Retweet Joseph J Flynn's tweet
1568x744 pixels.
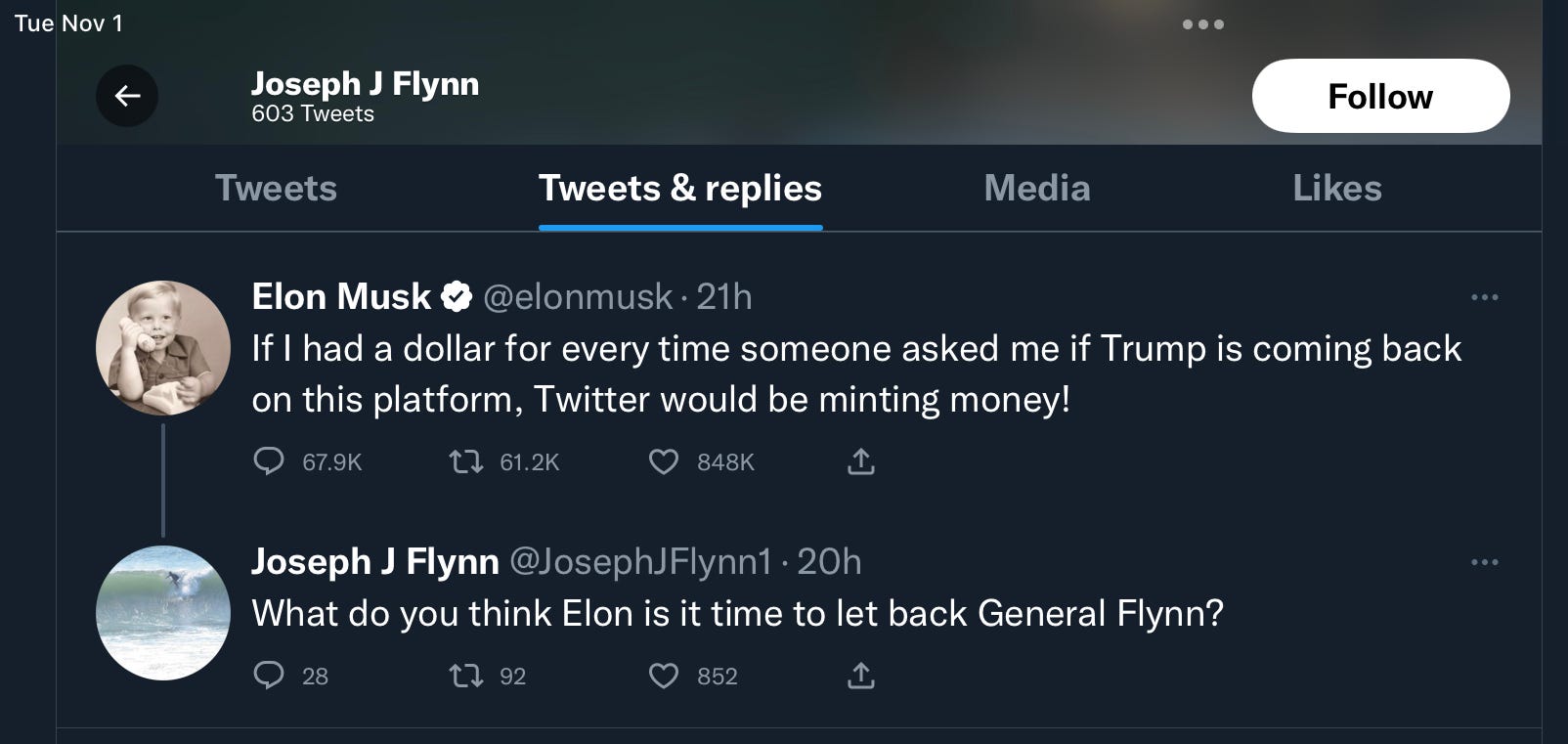point(466,675)
